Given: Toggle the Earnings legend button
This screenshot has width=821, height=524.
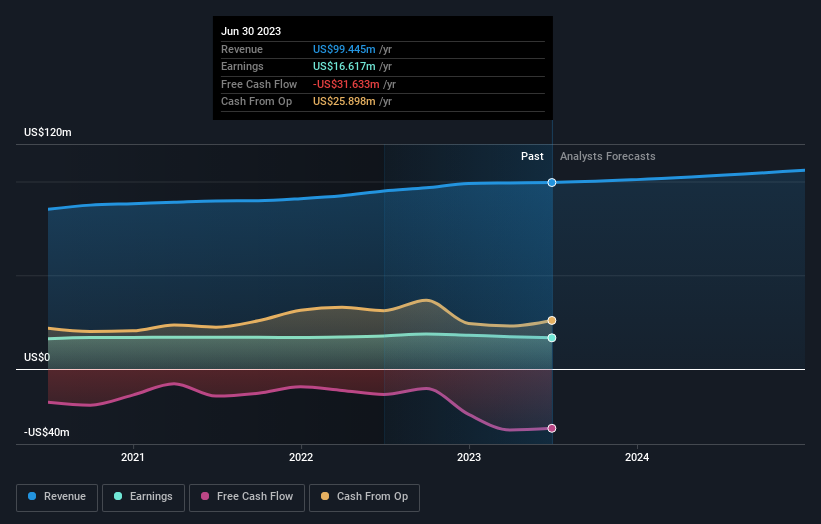Looking at the screenshot, I should click(143, 497).
